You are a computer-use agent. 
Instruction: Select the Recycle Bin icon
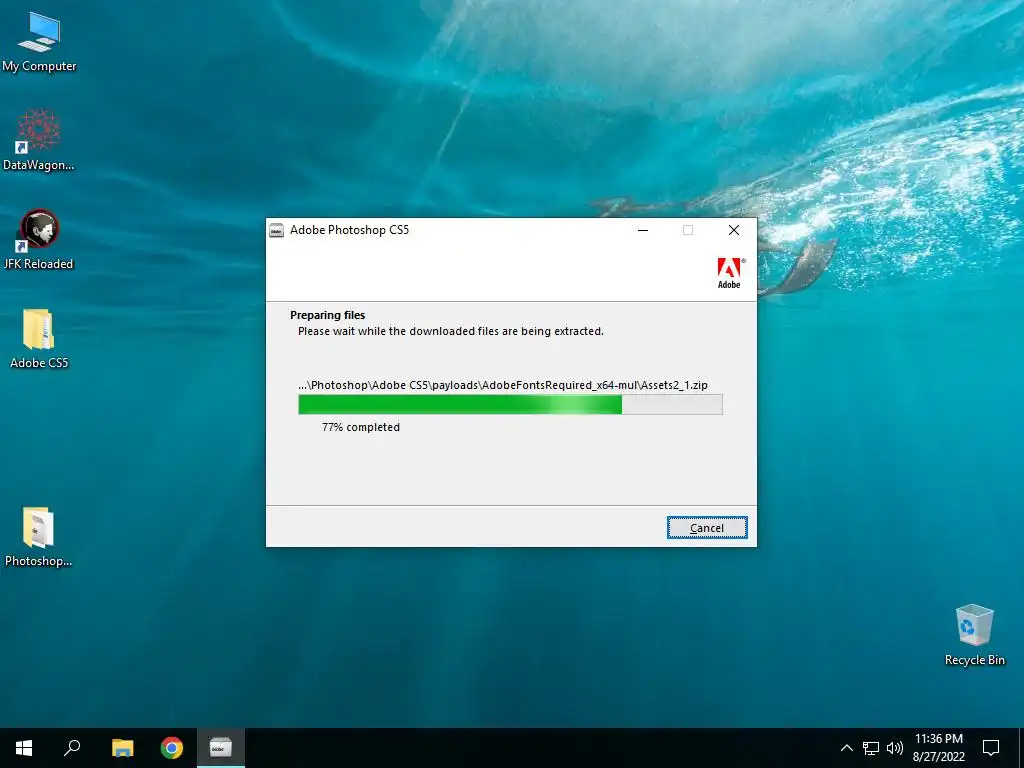(974, 635)
